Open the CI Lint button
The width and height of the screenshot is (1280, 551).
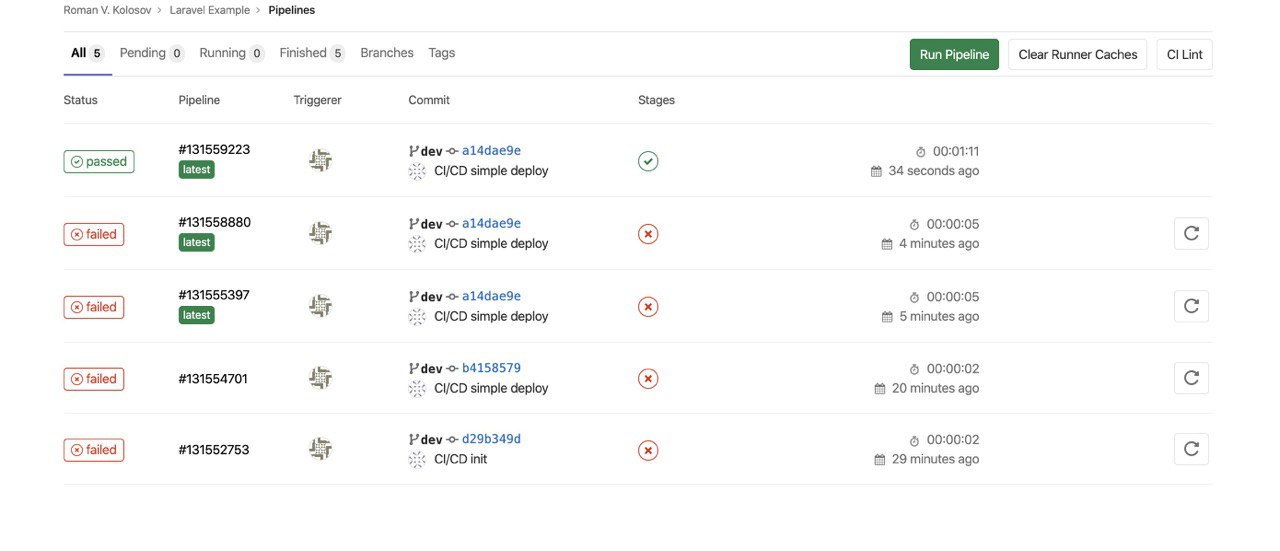tap(1185, 54)
